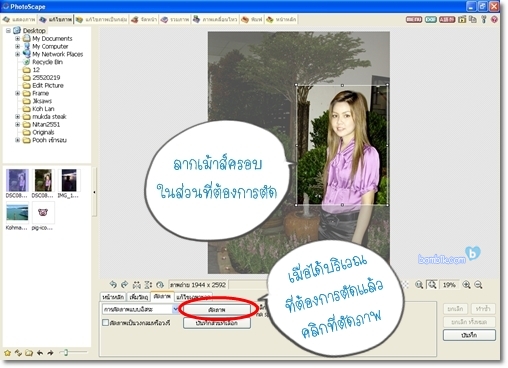508x368 pixels.
Task: Go to the next folder with the right arrow icon
Action: click(50, 353)
